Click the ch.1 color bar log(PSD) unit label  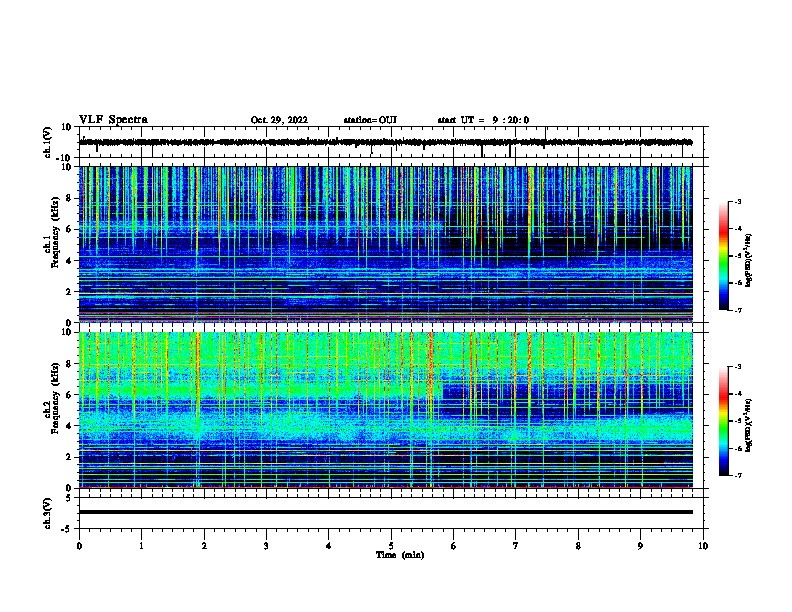point(748,261)
